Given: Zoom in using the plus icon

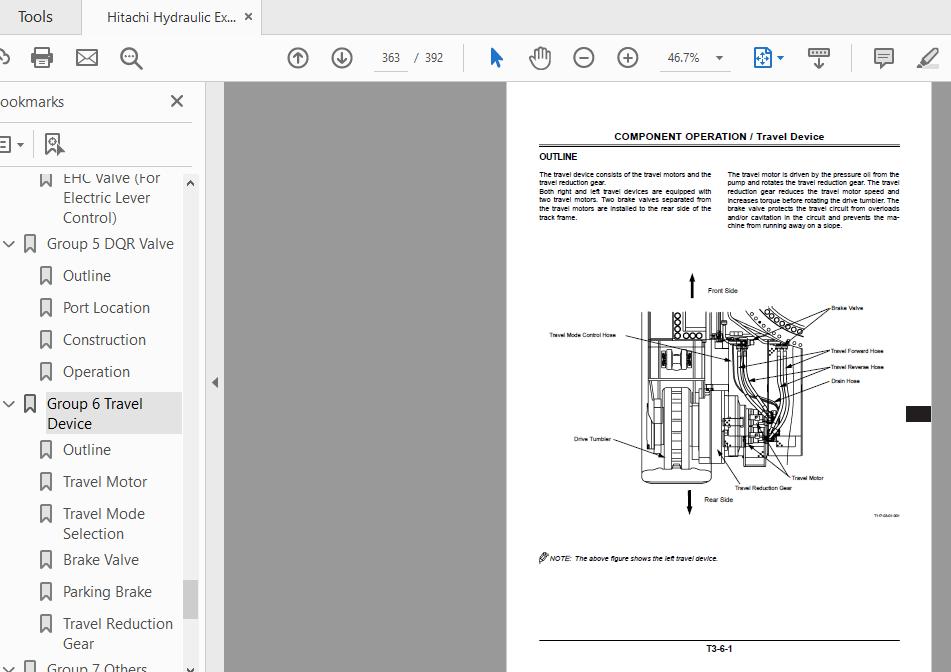Looking at the screenshot, I should coord(628,57).
